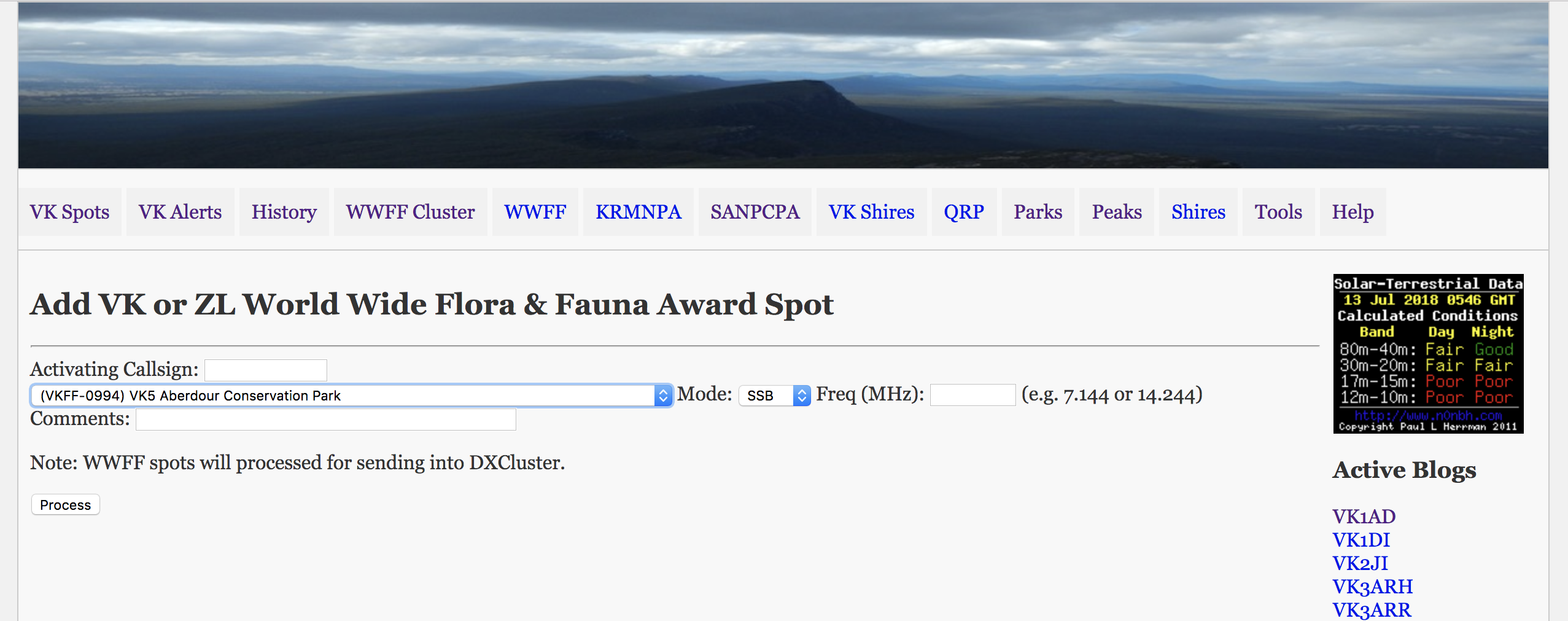
Task: Open the QRP menu item
Action: coord(964,212)
